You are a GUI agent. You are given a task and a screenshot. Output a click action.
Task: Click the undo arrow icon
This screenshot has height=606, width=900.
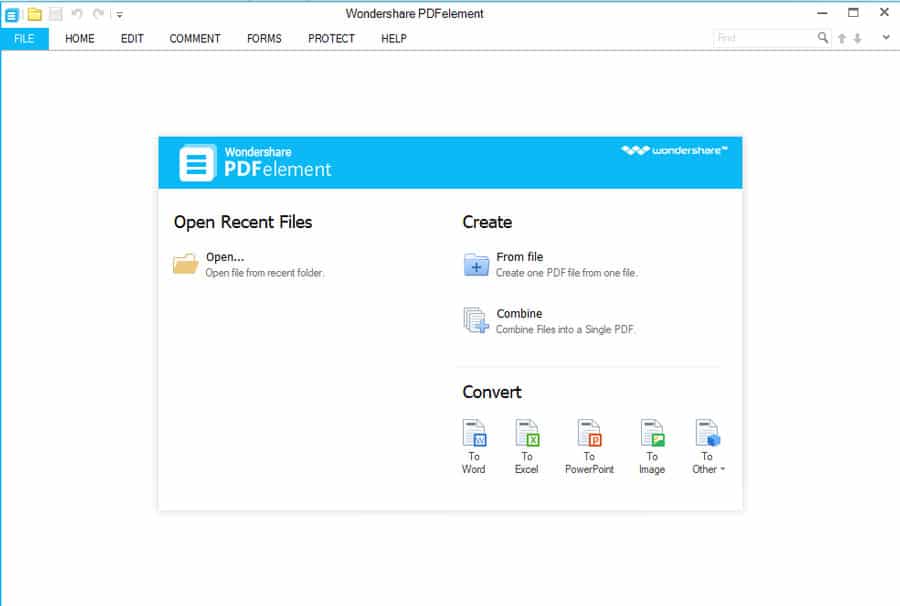[77, 14]
